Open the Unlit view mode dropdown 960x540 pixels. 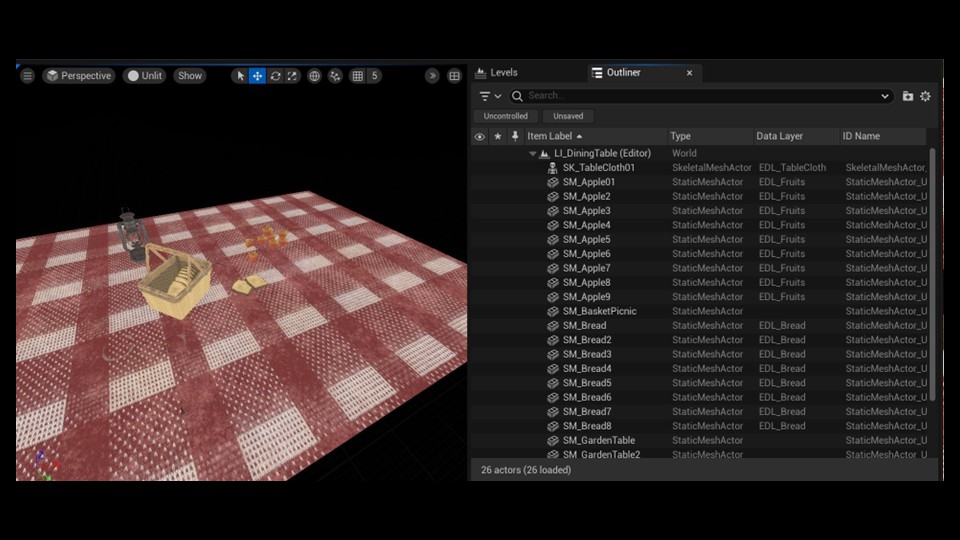[144, 76]
